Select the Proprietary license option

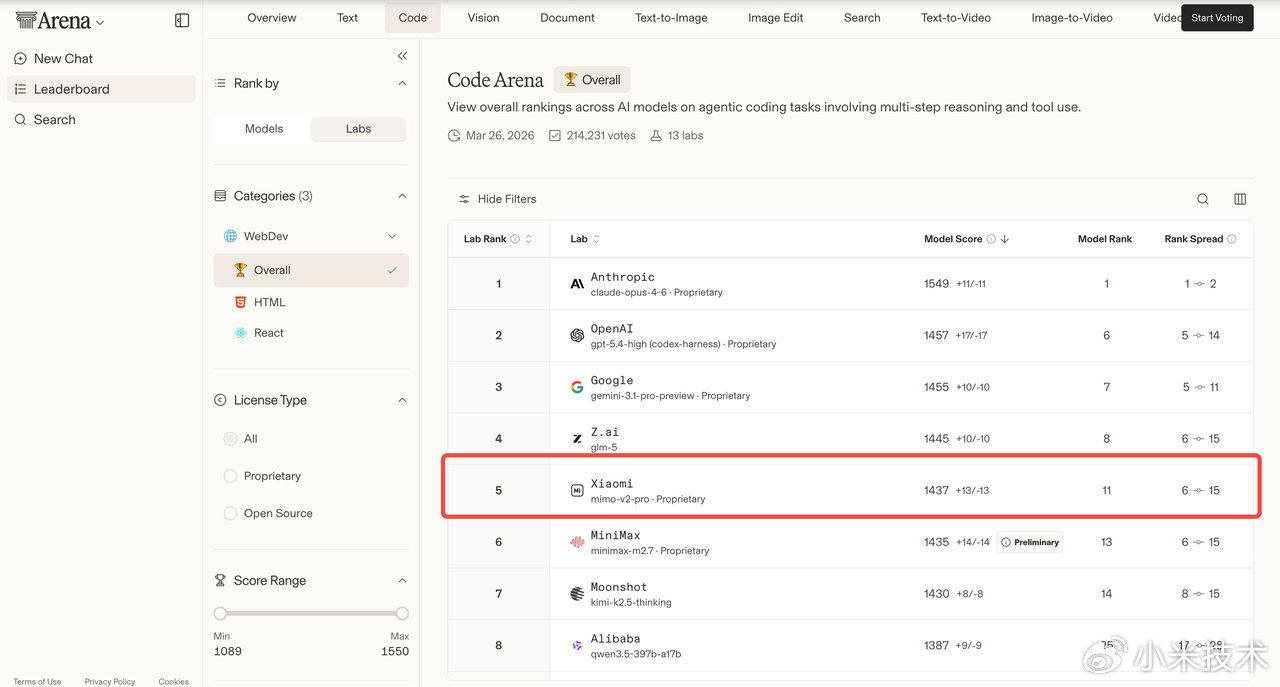tap(231, 476)
